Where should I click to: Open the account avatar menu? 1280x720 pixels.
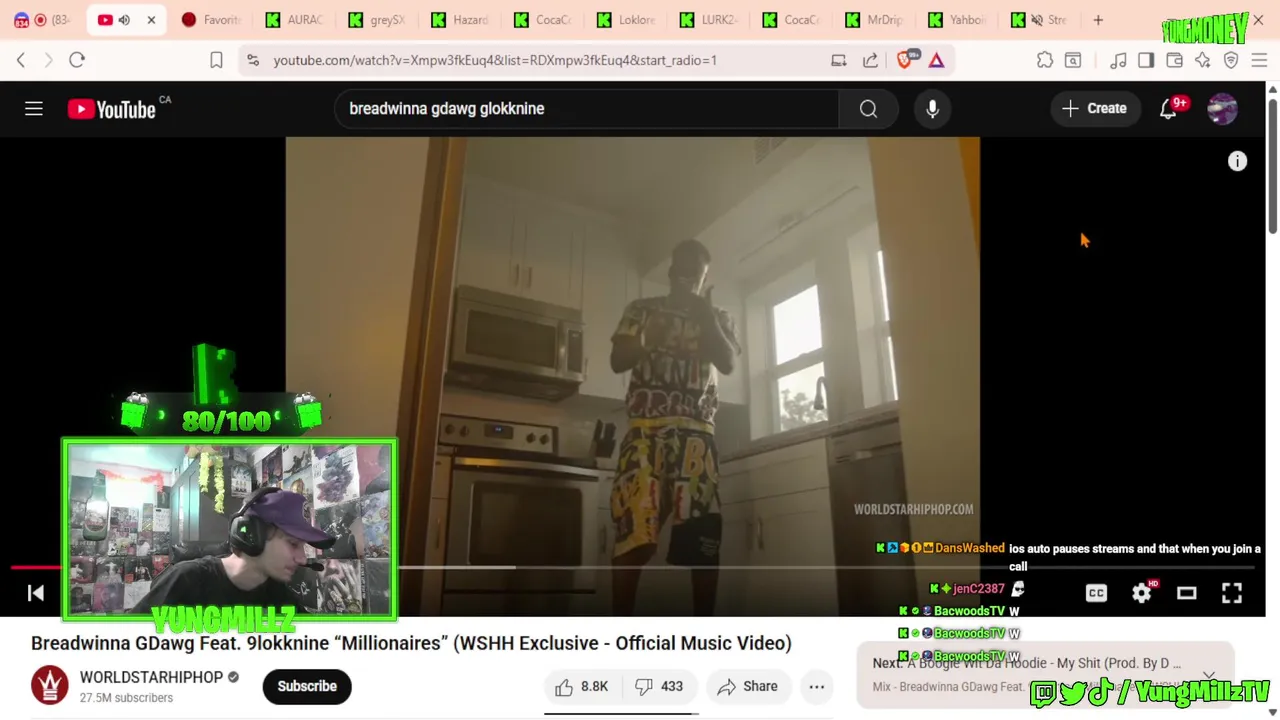(1222, 108)
